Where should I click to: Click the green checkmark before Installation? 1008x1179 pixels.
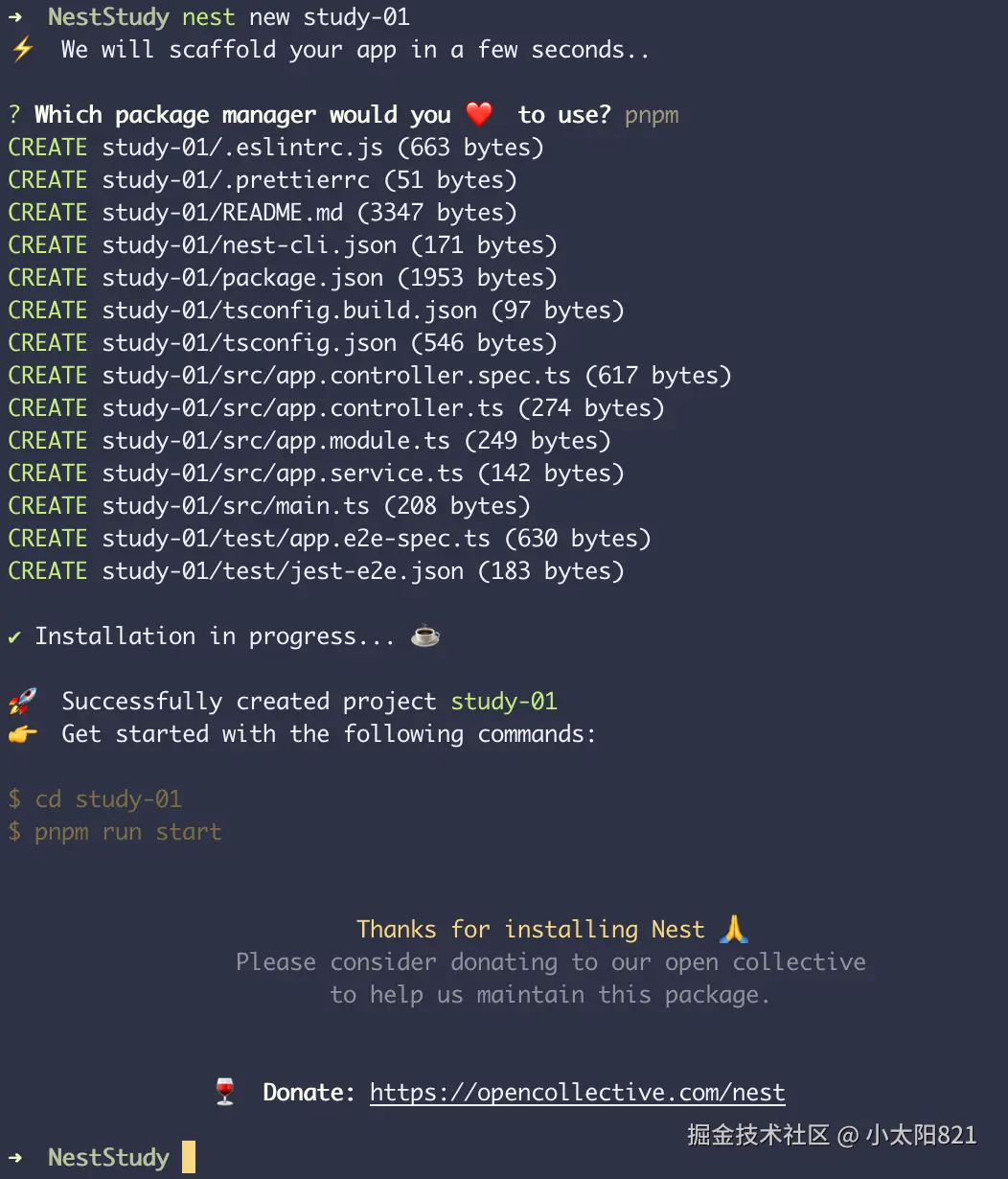14,636
